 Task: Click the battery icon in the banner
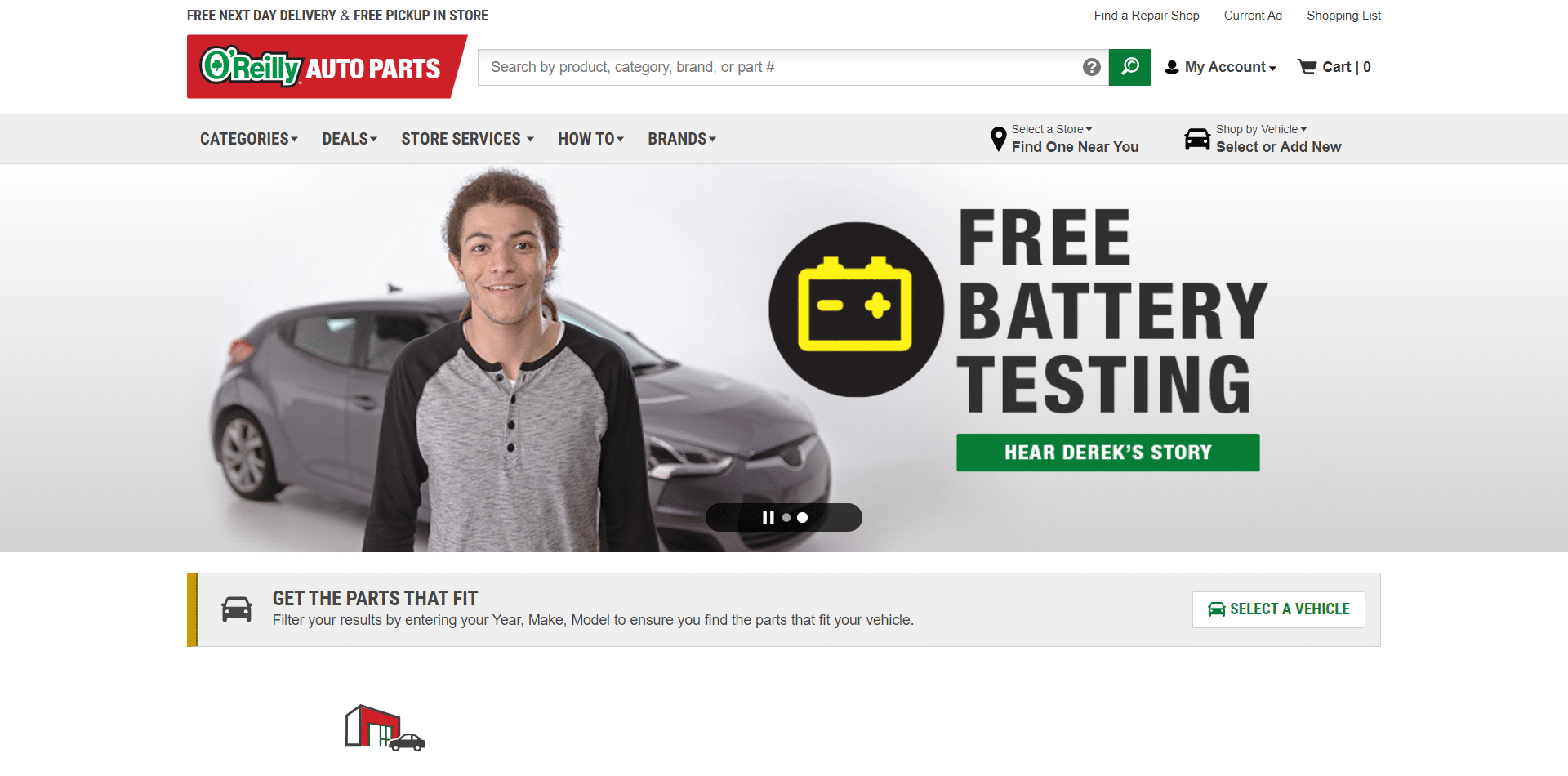point(856,310)
